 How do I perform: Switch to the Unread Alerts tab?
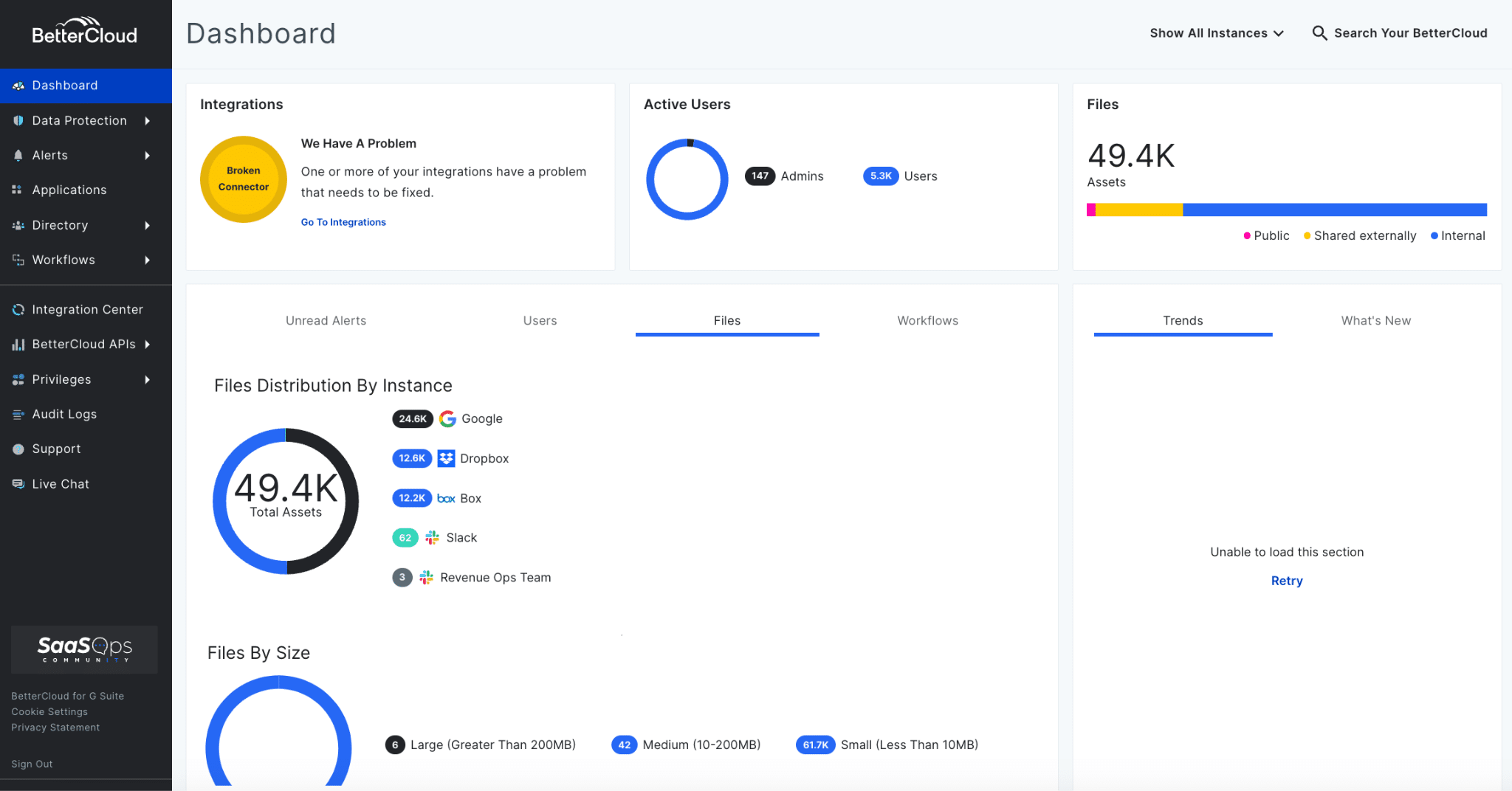coord(326,320)
